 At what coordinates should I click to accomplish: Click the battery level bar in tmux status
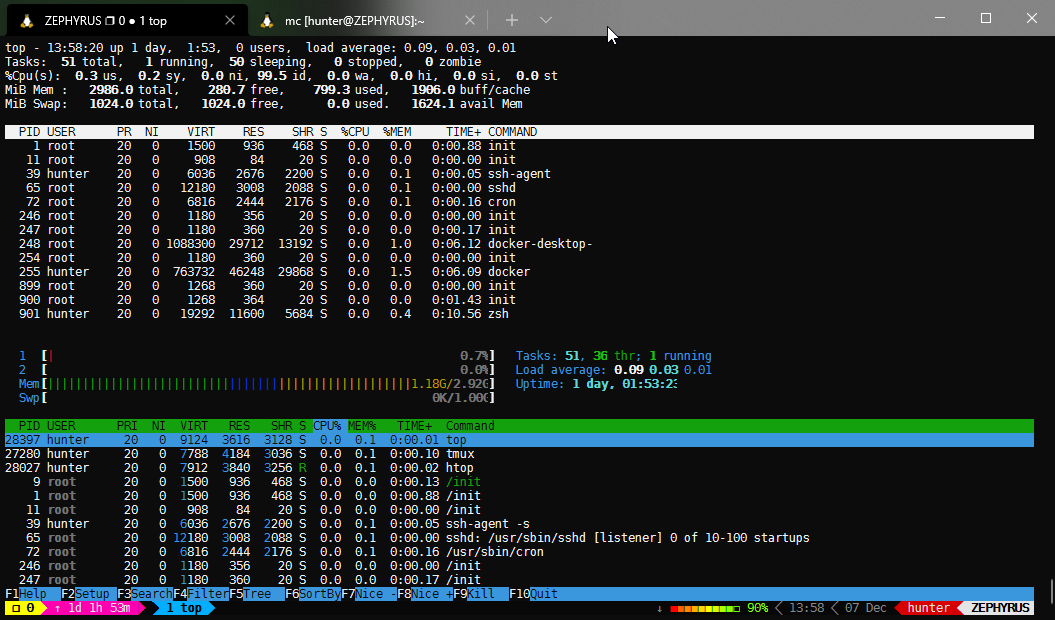pyautogui.click(x=704, y=609)
